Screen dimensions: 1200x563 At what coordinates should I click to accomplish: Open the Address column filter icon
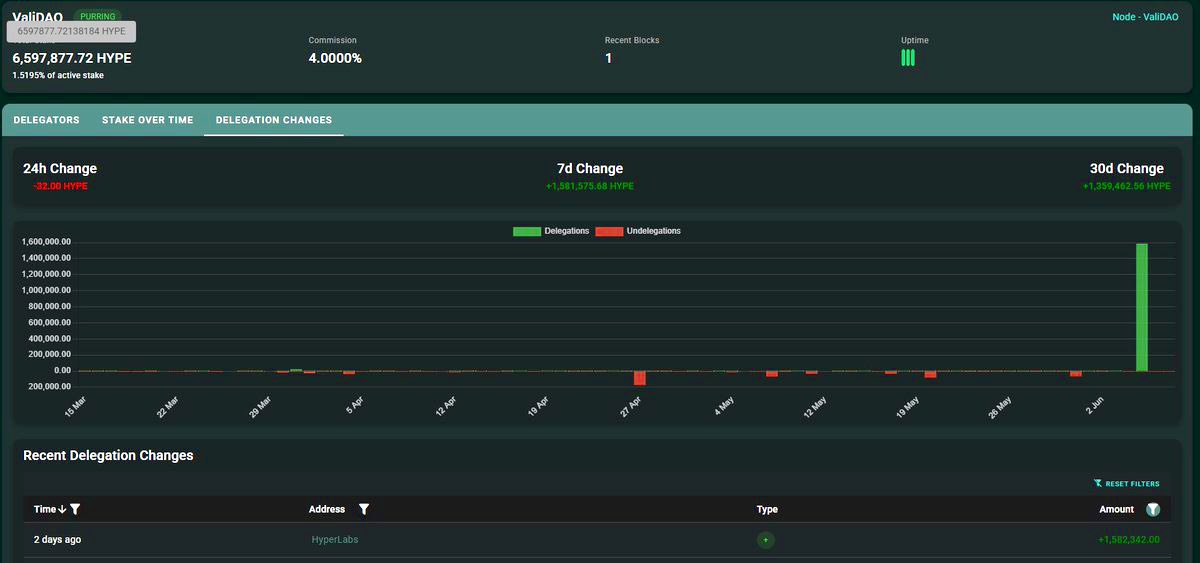pos(364,509)
